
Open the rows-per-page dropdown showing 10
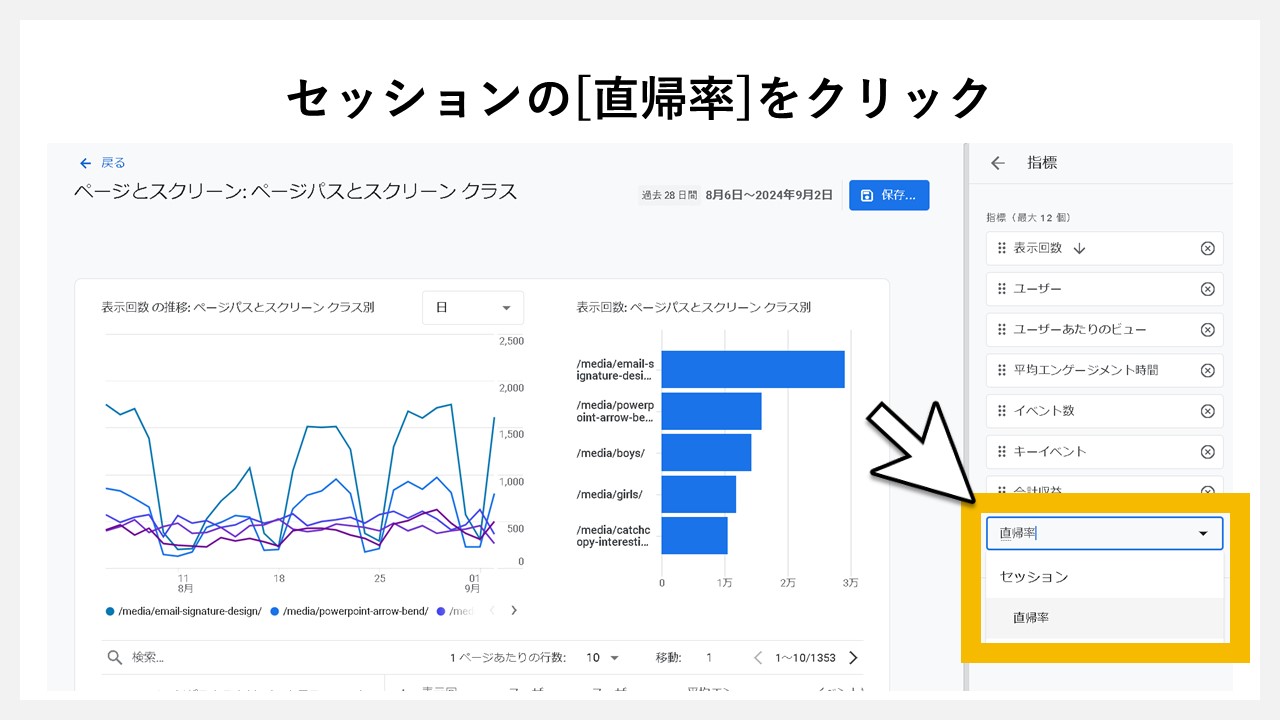pyautogui.click(x=603, y=657)
